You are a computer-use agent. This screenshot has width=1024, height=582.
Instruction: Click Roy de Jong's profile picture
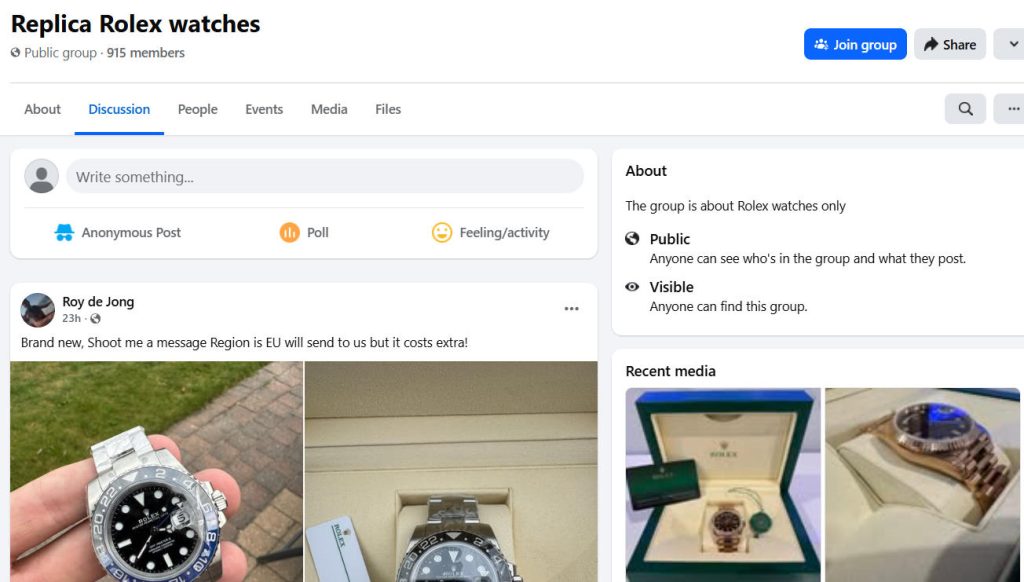click(38, 310)
